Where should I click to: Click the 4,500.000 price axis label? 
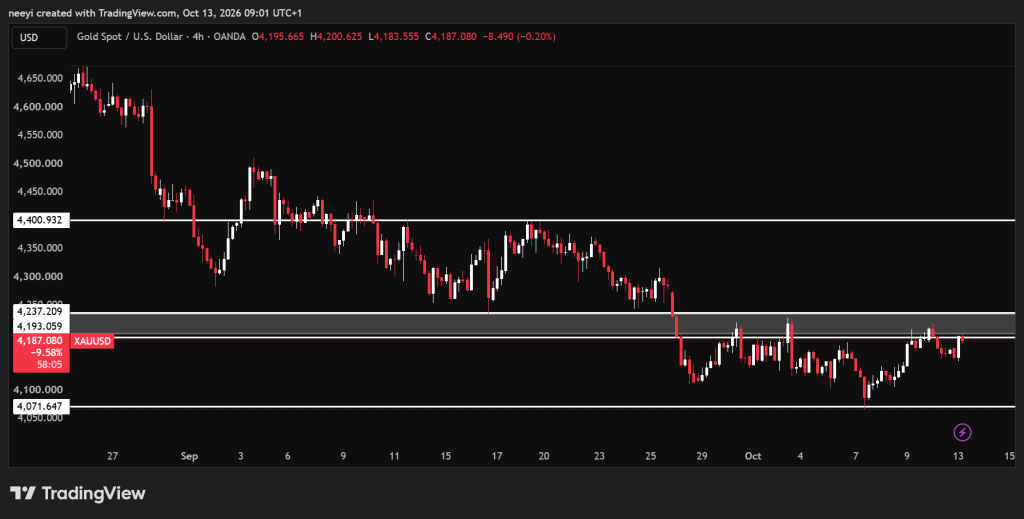[x=38, y=163]
